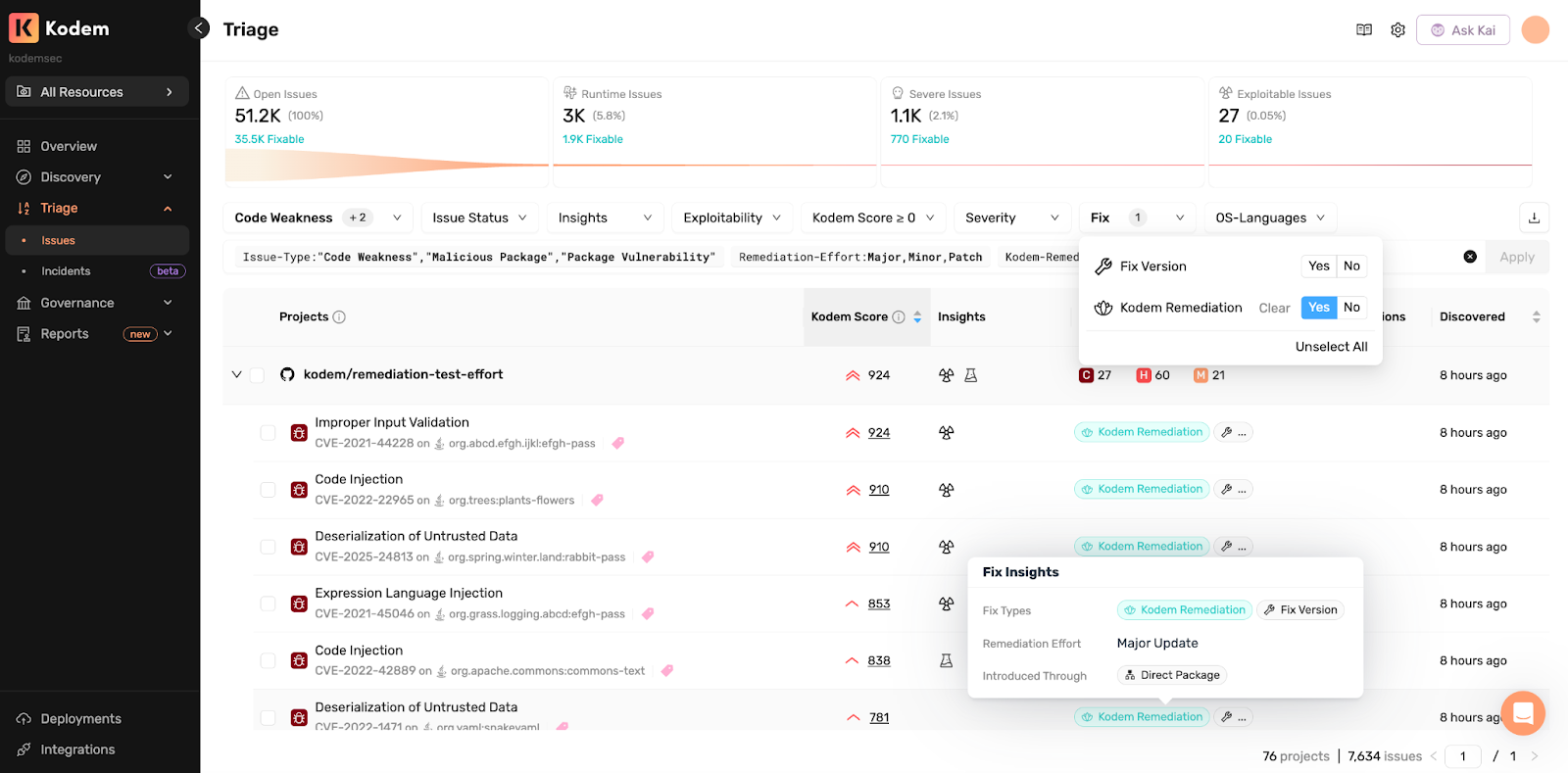
Task: Go to Issues in sidebar
Action: coord(98,240)
